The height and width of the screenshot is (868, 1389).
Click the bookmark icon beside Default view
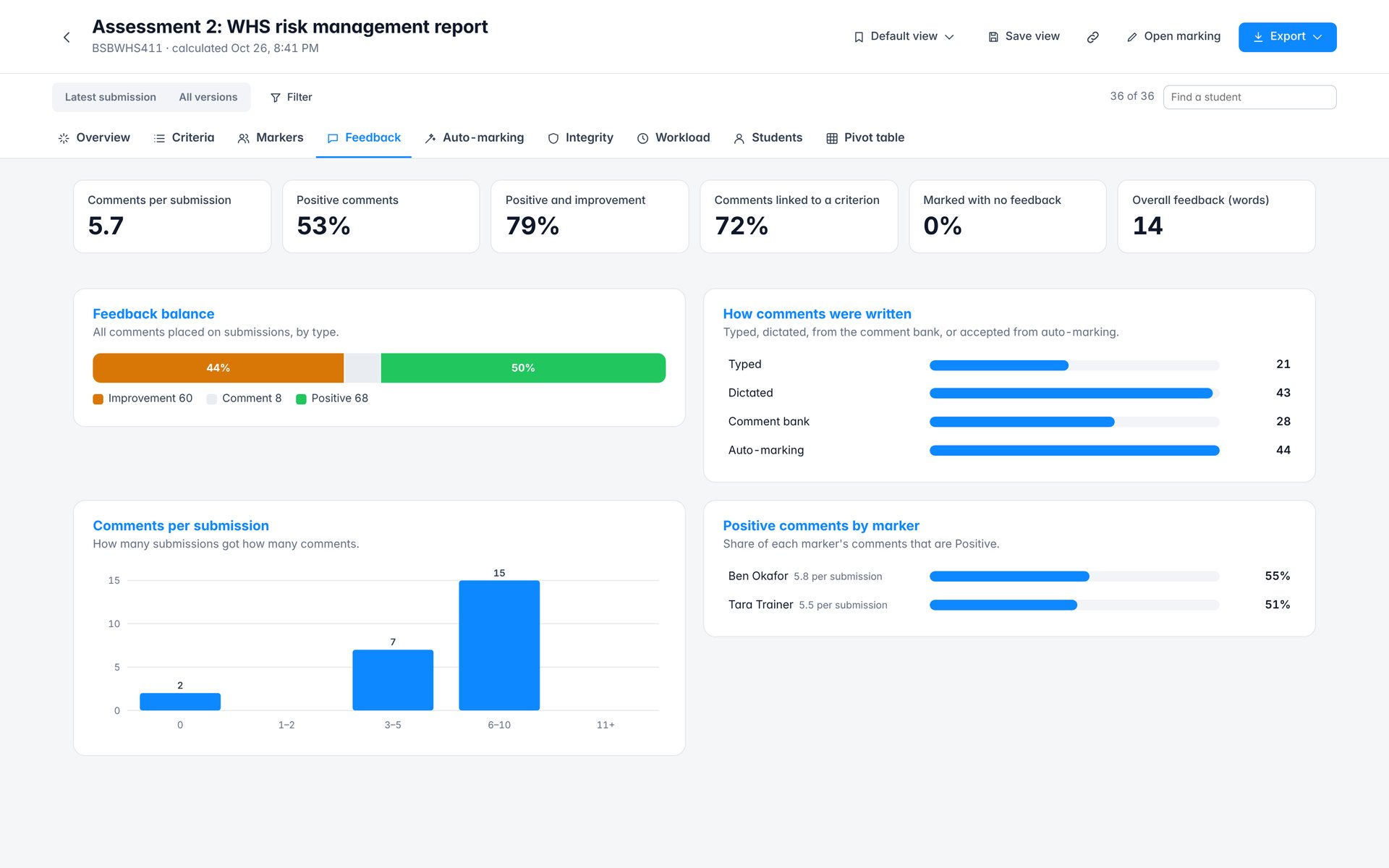pyautogui.click(x=859, y=37)
